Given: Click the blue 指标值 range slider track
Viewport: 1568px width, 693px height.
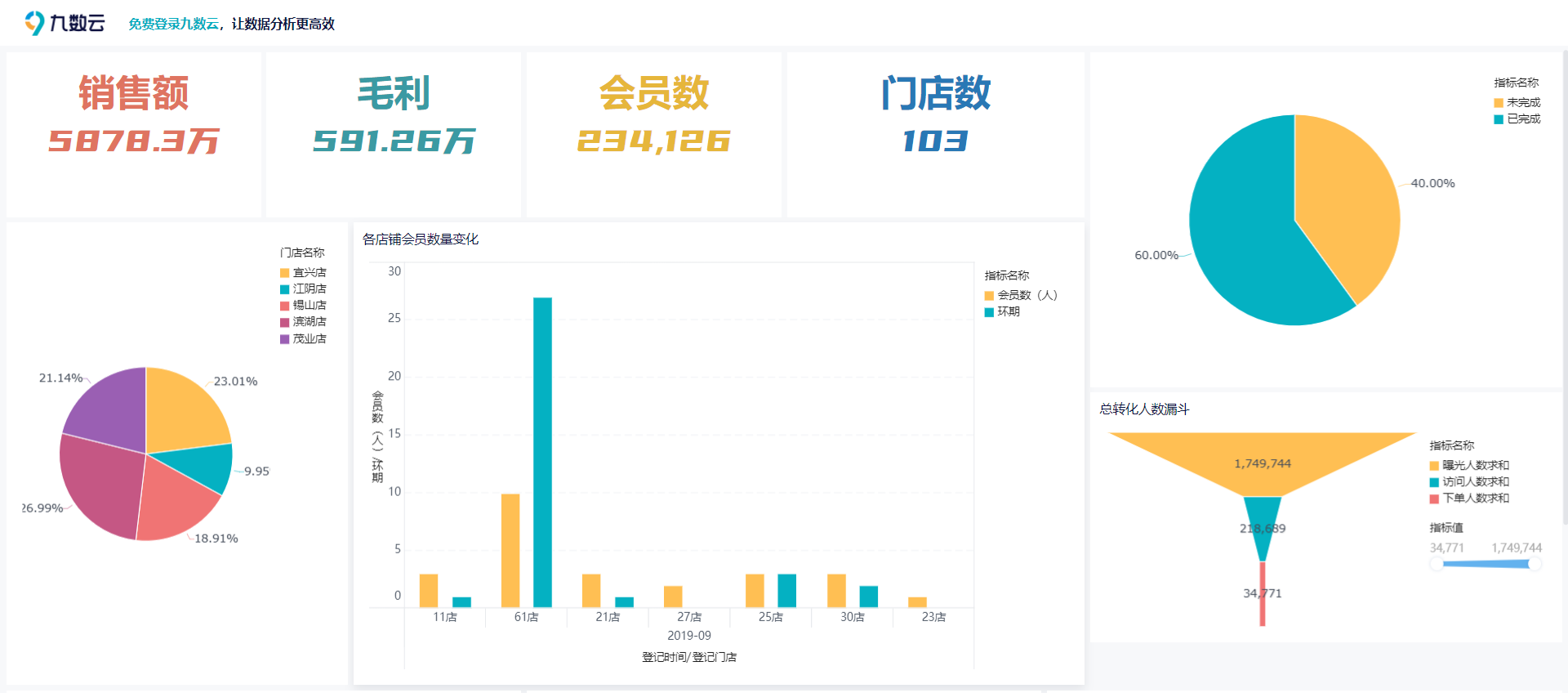Looking at the screenshot, I should (x=1486, y=564).
